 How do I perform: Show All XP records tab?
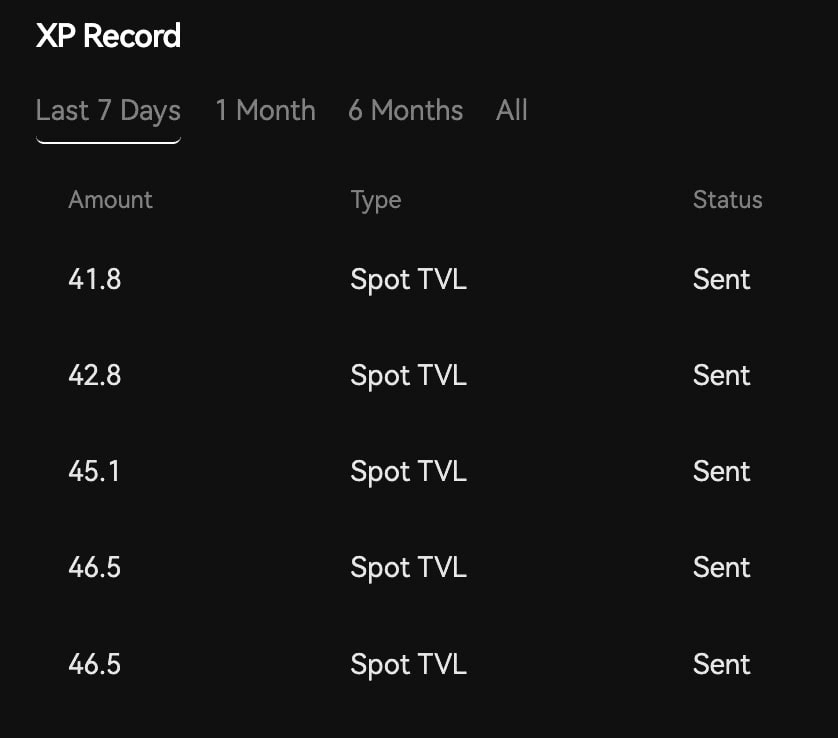tap(511, 111)
